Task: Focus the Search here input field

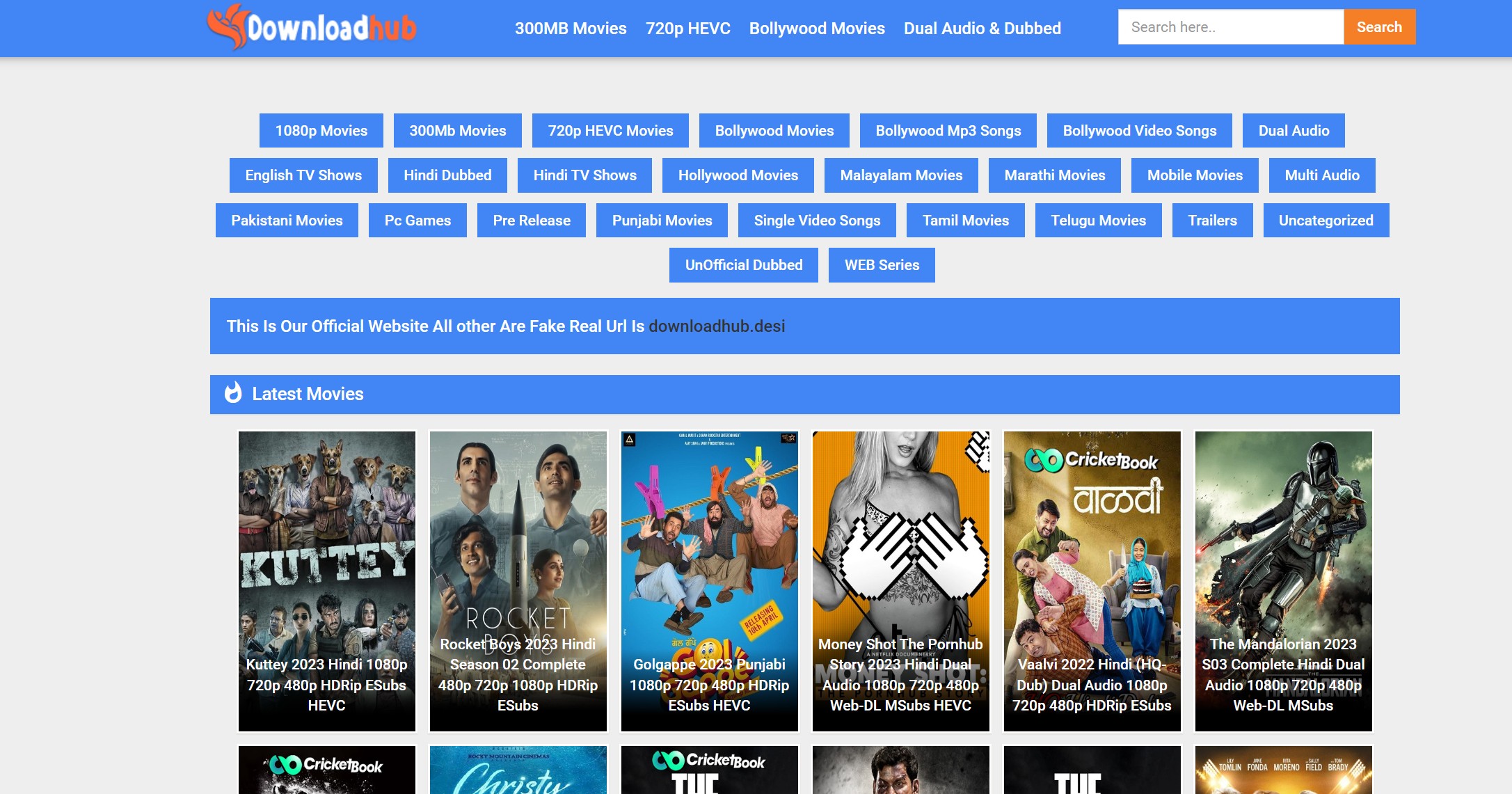Action: [1230, 27]
